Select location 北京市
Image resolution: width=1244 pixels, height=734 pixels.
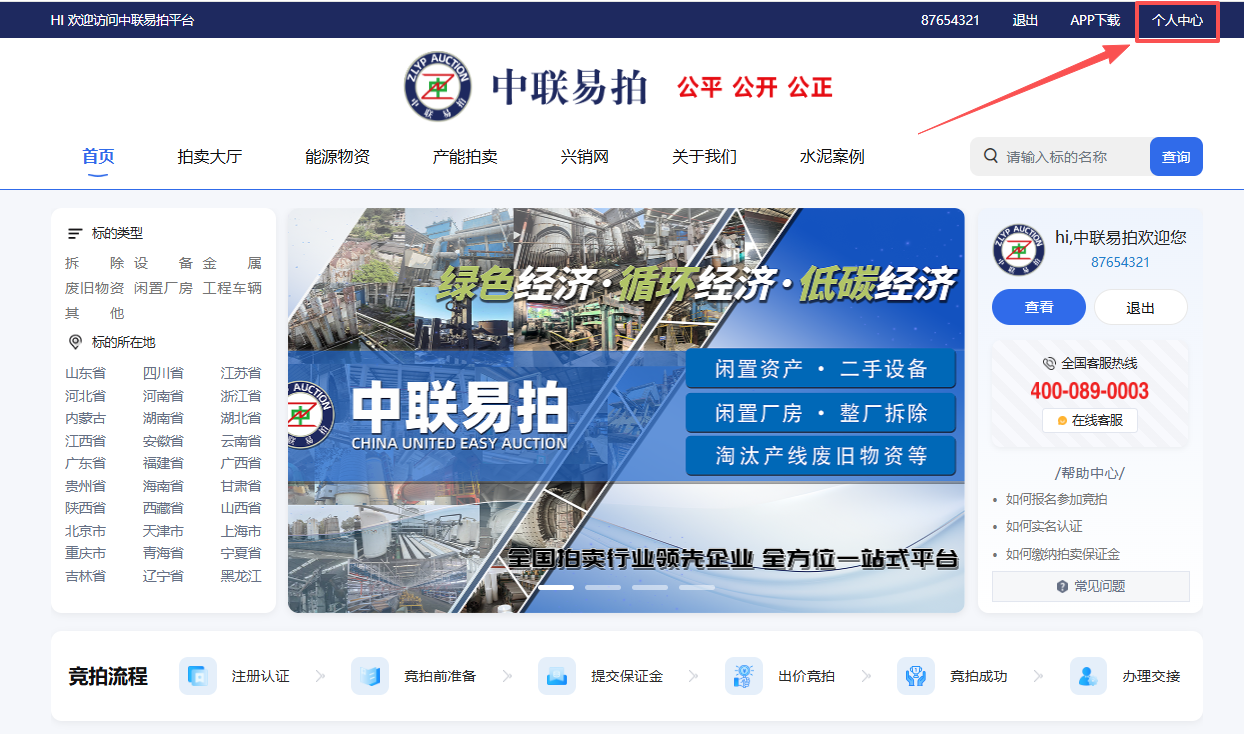[x=85, y=531]
